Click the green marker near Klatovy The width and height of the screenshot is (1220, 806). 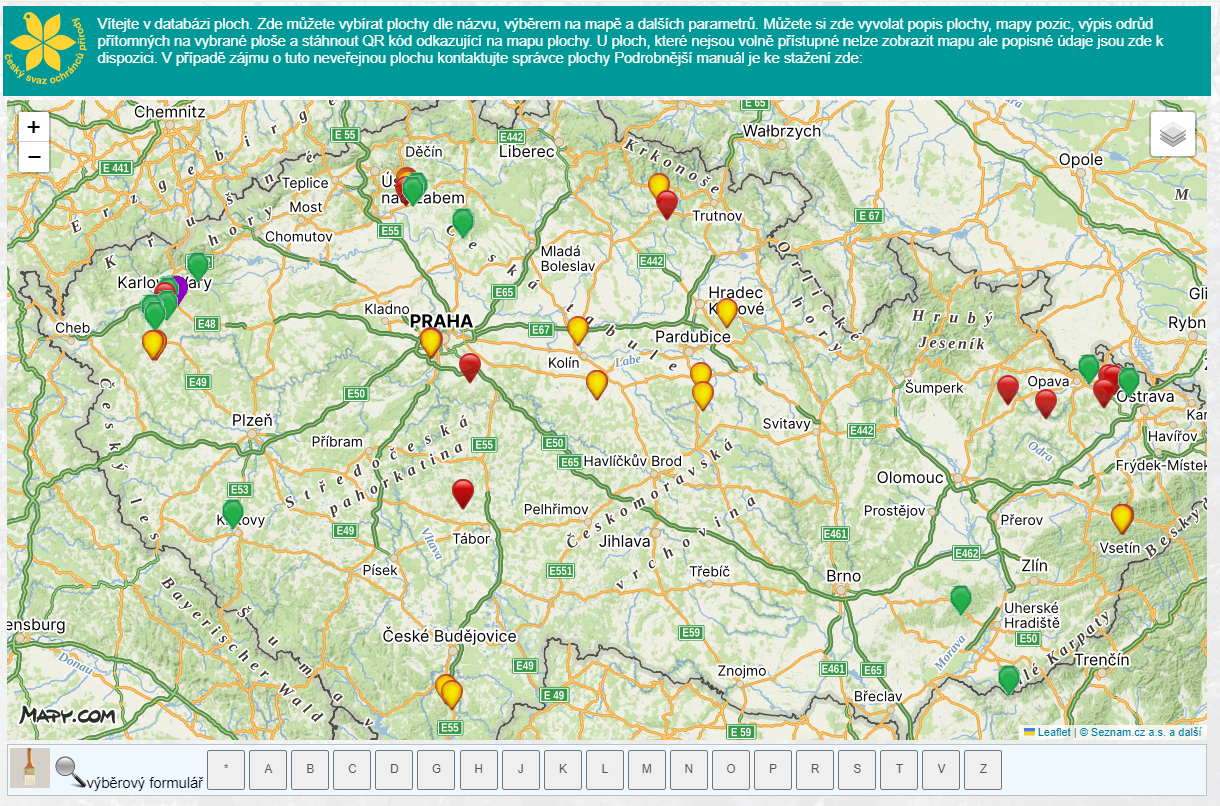point(233,513)
